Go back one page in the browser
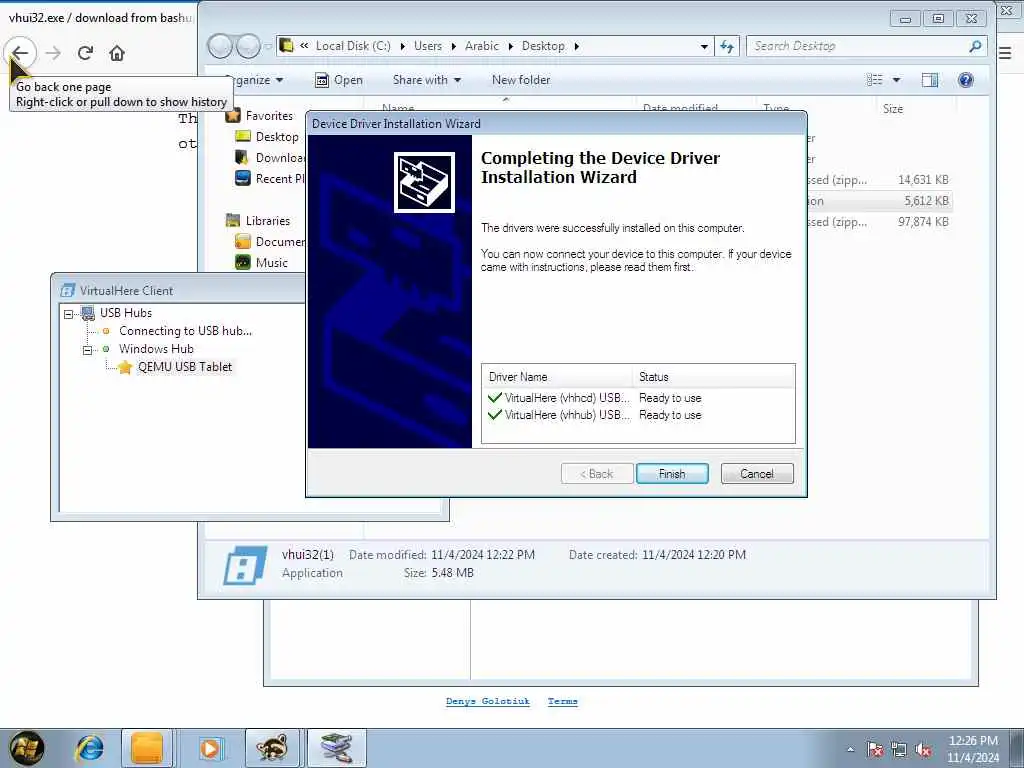The width and height of the screenshot is (1024, 768). pos(20,53)
